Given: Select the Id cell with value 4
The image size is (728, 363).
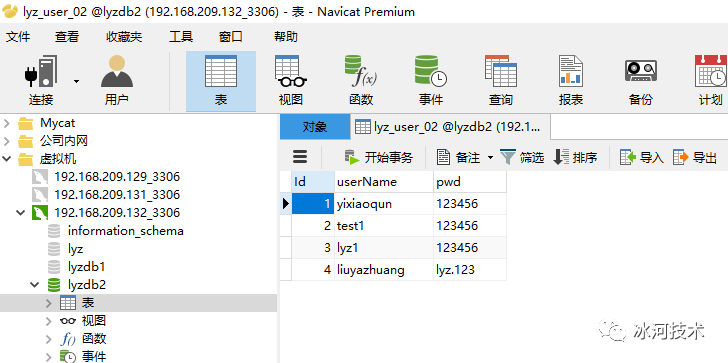Looking at the screenshot, I should point(313,269).
